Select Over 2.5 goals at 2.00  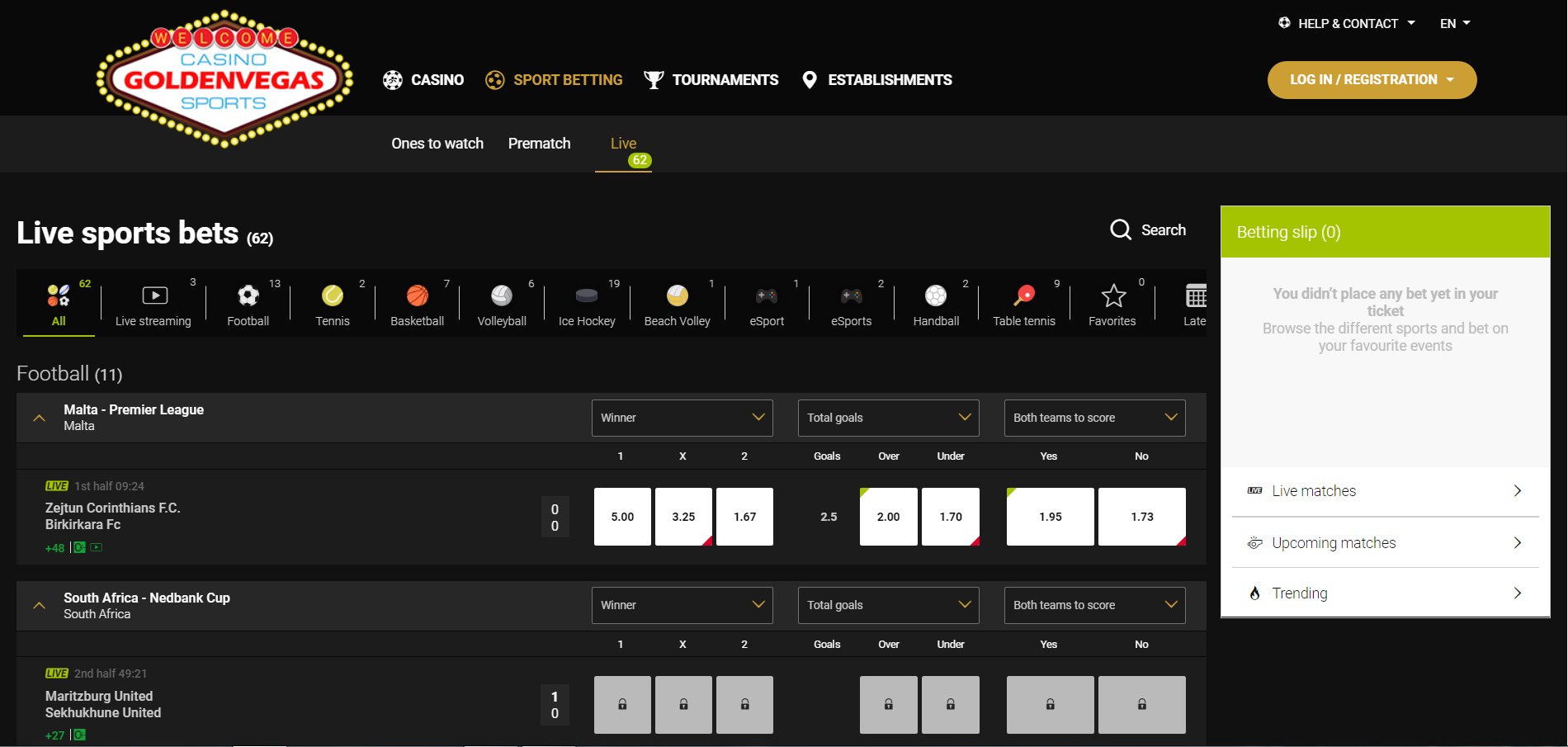(x=889, y=517)
